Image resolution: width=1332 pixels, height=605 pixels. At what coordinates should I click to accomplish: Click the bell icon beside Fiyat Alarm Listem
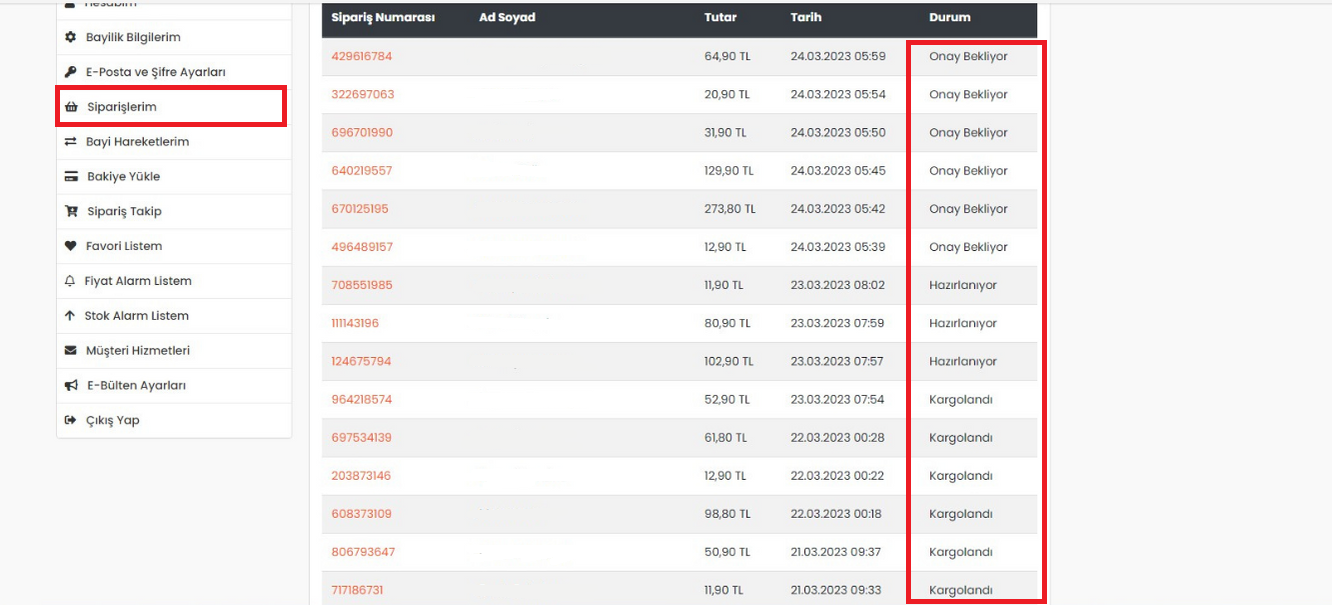coord(70,281)
